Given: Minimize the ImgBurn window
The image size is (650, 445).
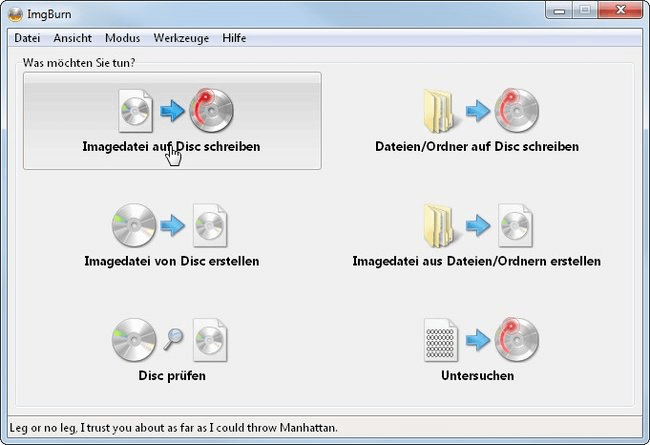Looking at the screenshot, I should (x=559, y=10).
